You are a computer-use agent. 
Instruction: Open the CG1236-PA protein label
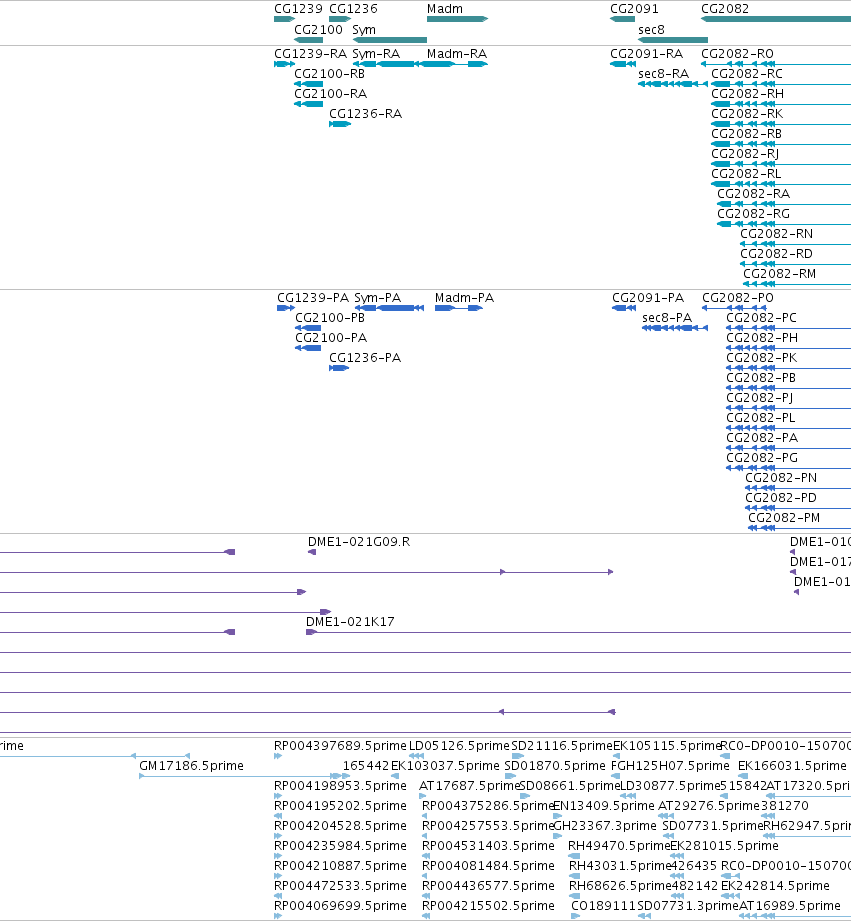coord(365,357)
